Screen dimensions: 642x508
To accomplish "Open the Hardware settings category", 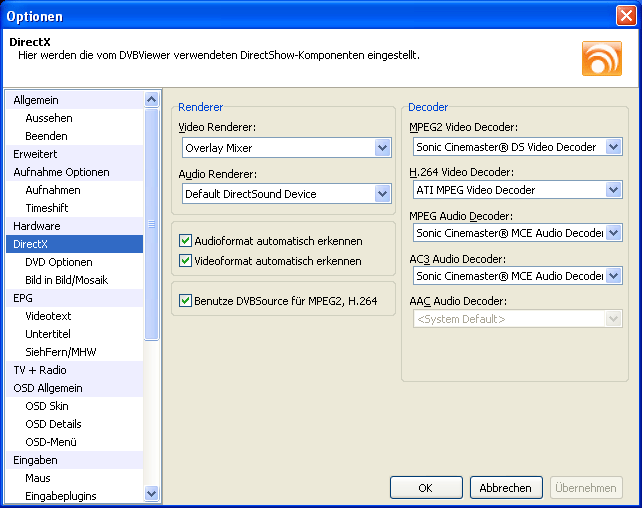I will [37, 226].
